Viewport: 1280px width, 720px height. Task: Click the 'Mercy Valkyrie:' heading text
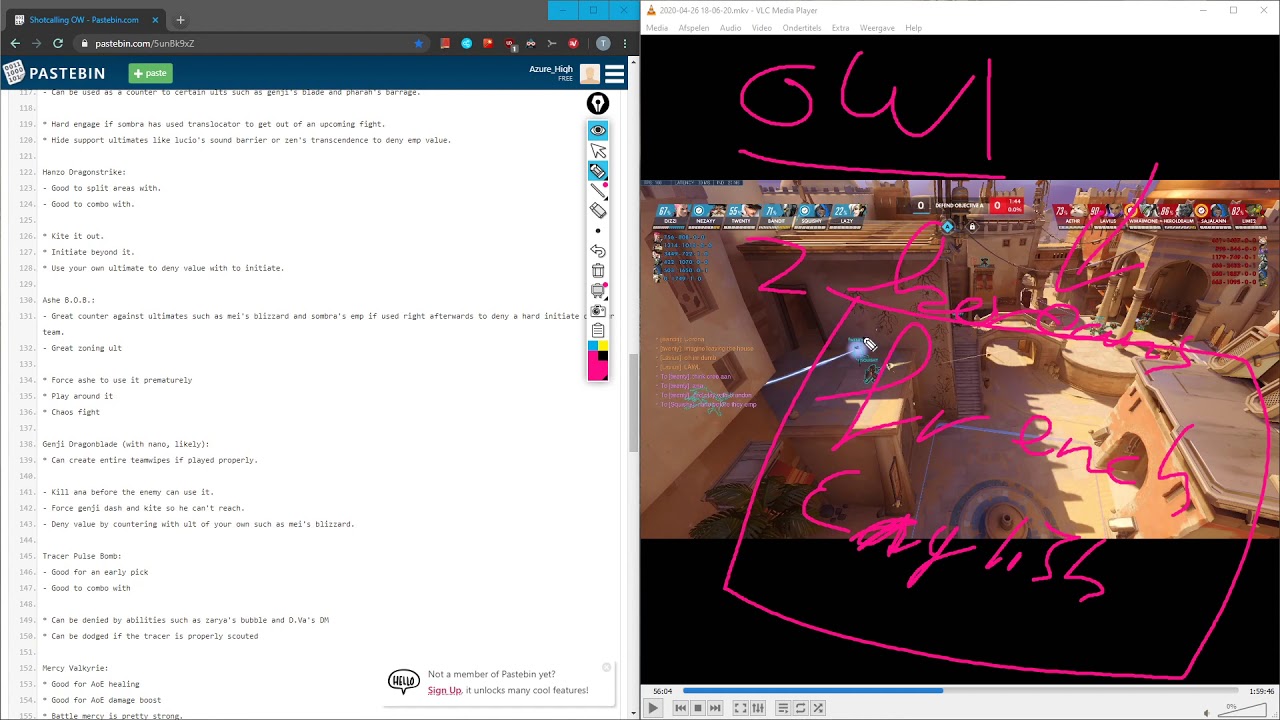pyautogui.click(x=75, y=668)
